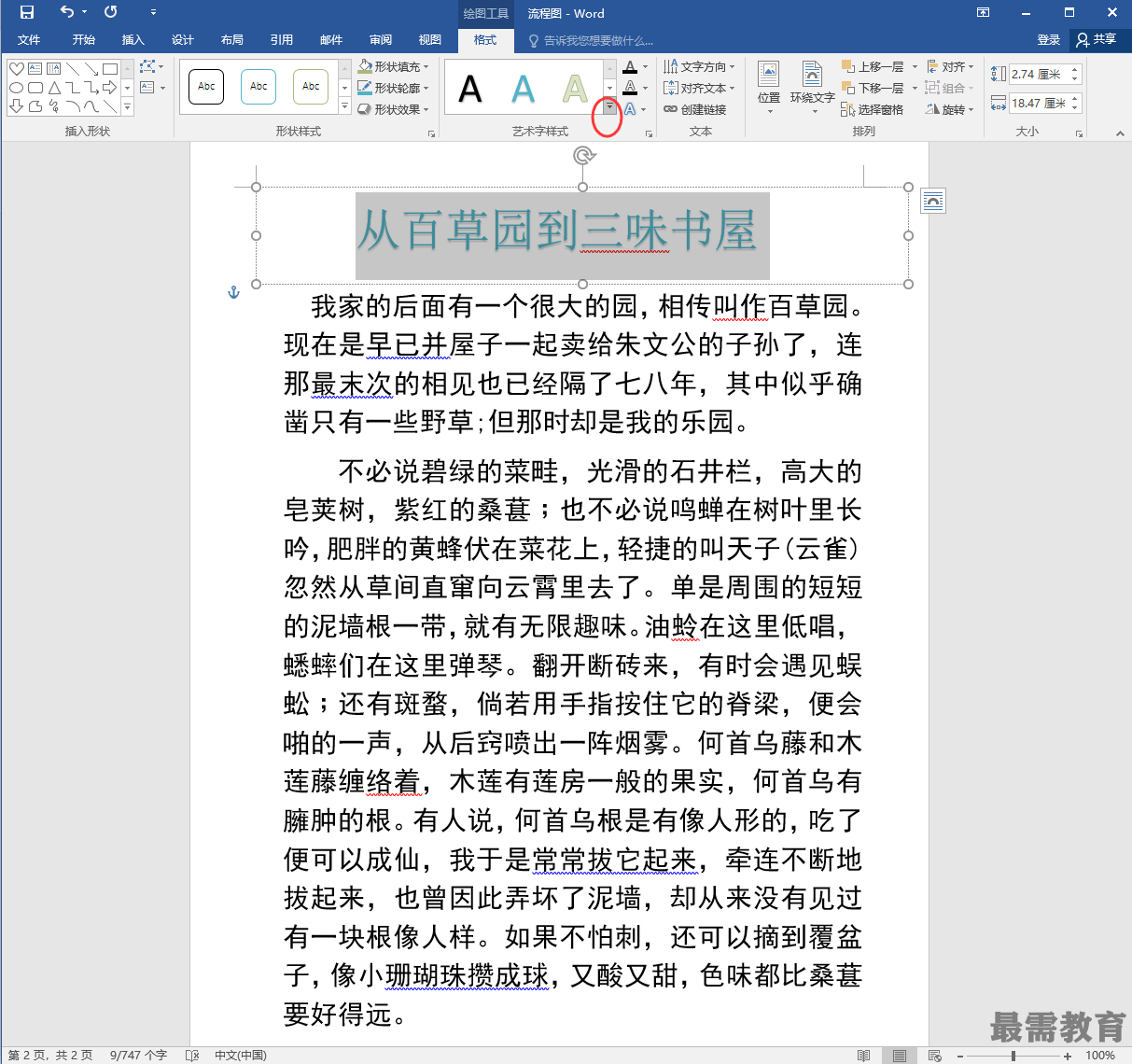Click the shape height field 2.74 厘米

(1039, 74)
